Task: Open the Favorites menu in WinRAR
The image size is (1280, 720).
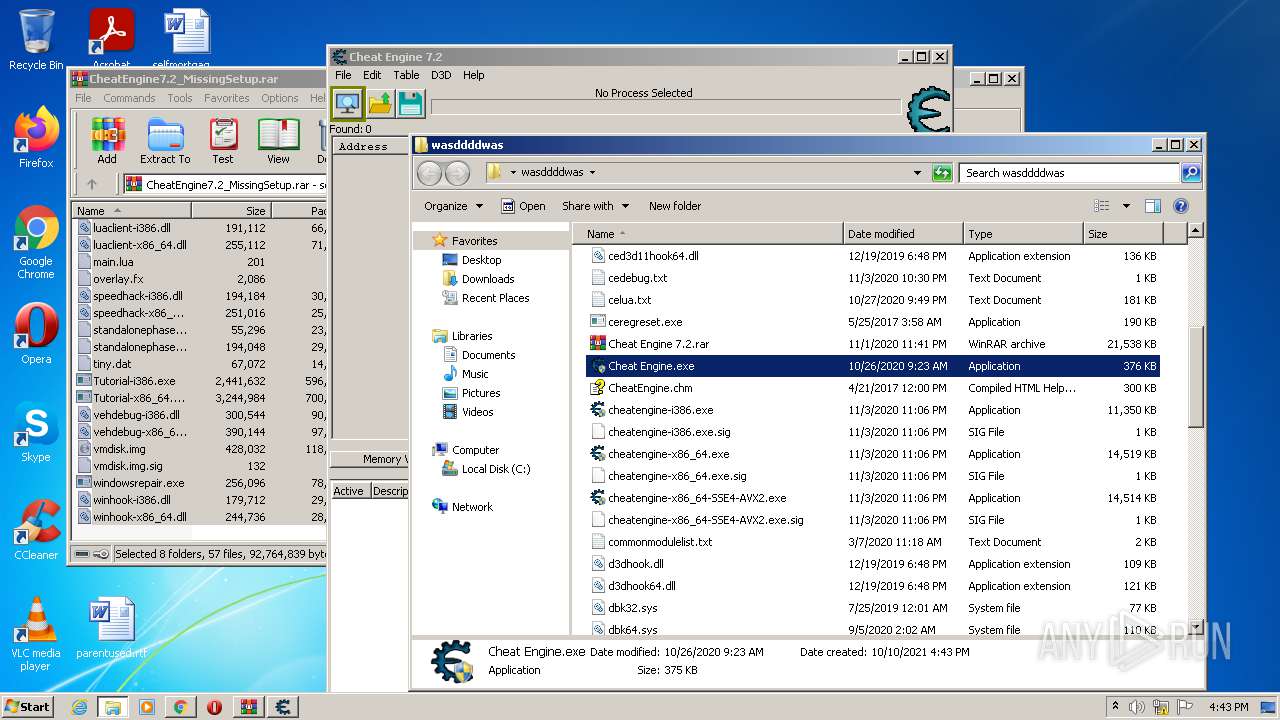Action: tap(227, 98)
